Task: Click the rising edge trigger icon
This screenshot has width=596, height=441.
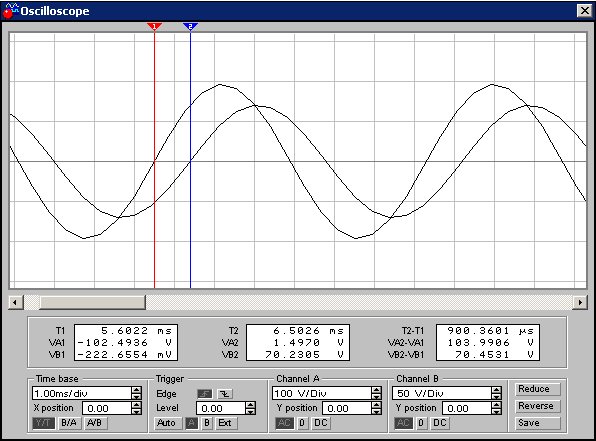Action: [204, 394]
